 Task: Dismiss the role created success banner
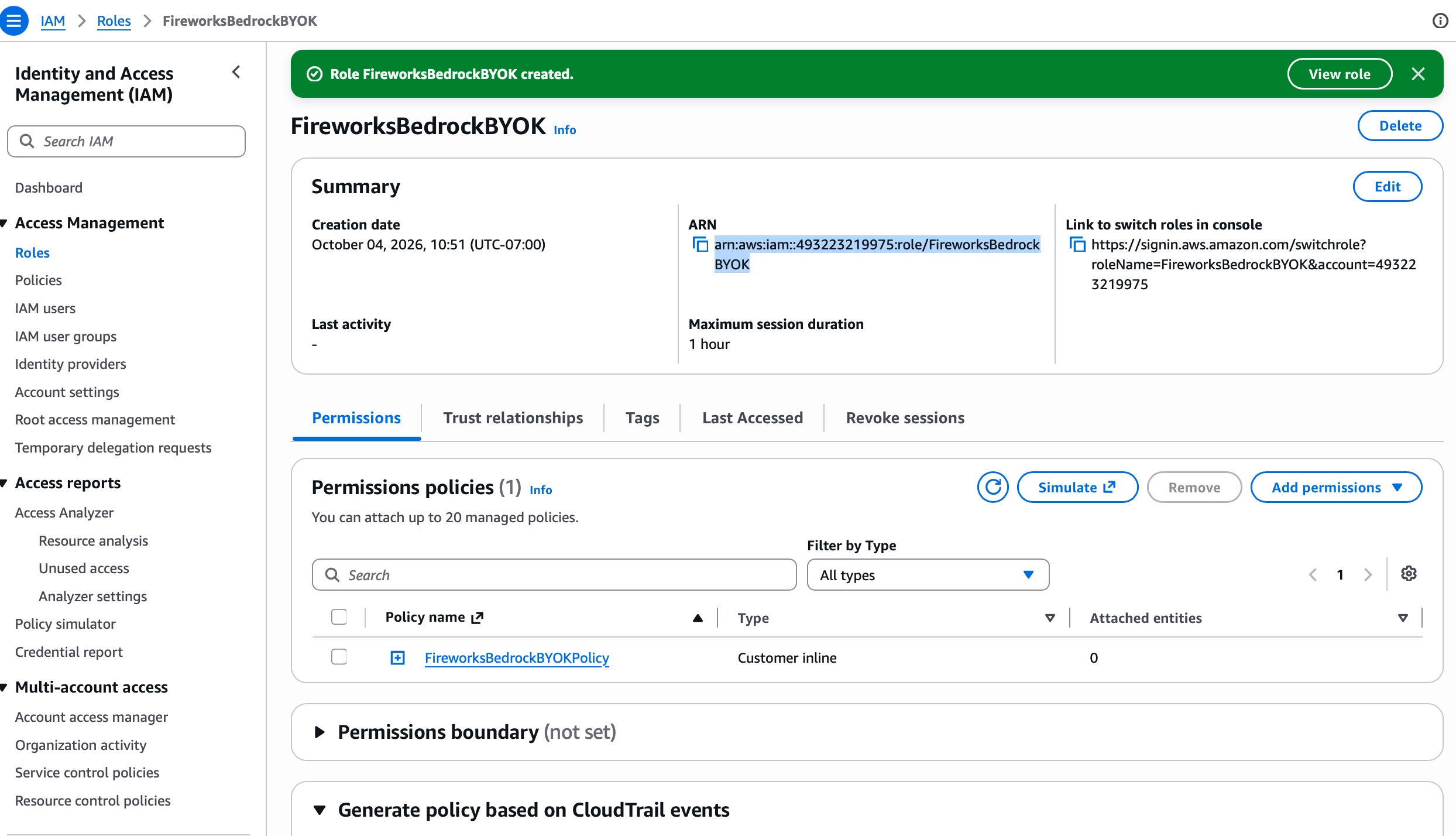click(1418, 74)
